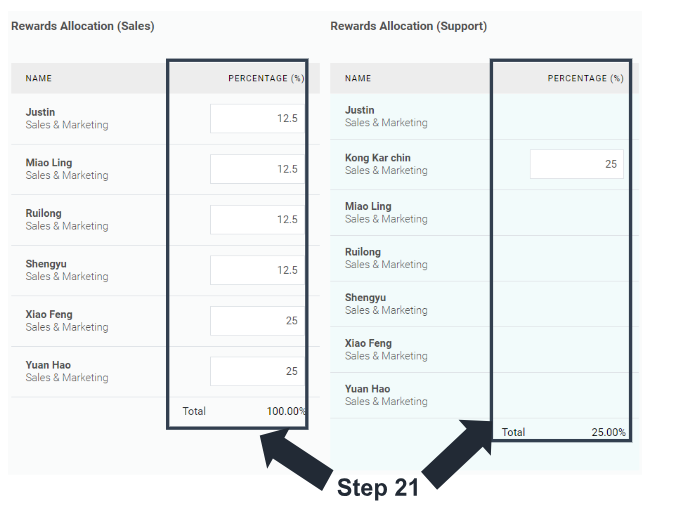Click the Rewards Allocation (Support) heading
The width and height of the screenshot is (696, 524).
408,26
